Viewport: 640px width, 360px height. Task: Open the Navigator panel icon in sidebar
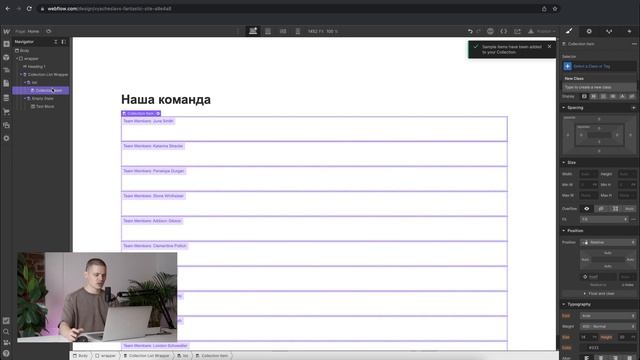6,70
